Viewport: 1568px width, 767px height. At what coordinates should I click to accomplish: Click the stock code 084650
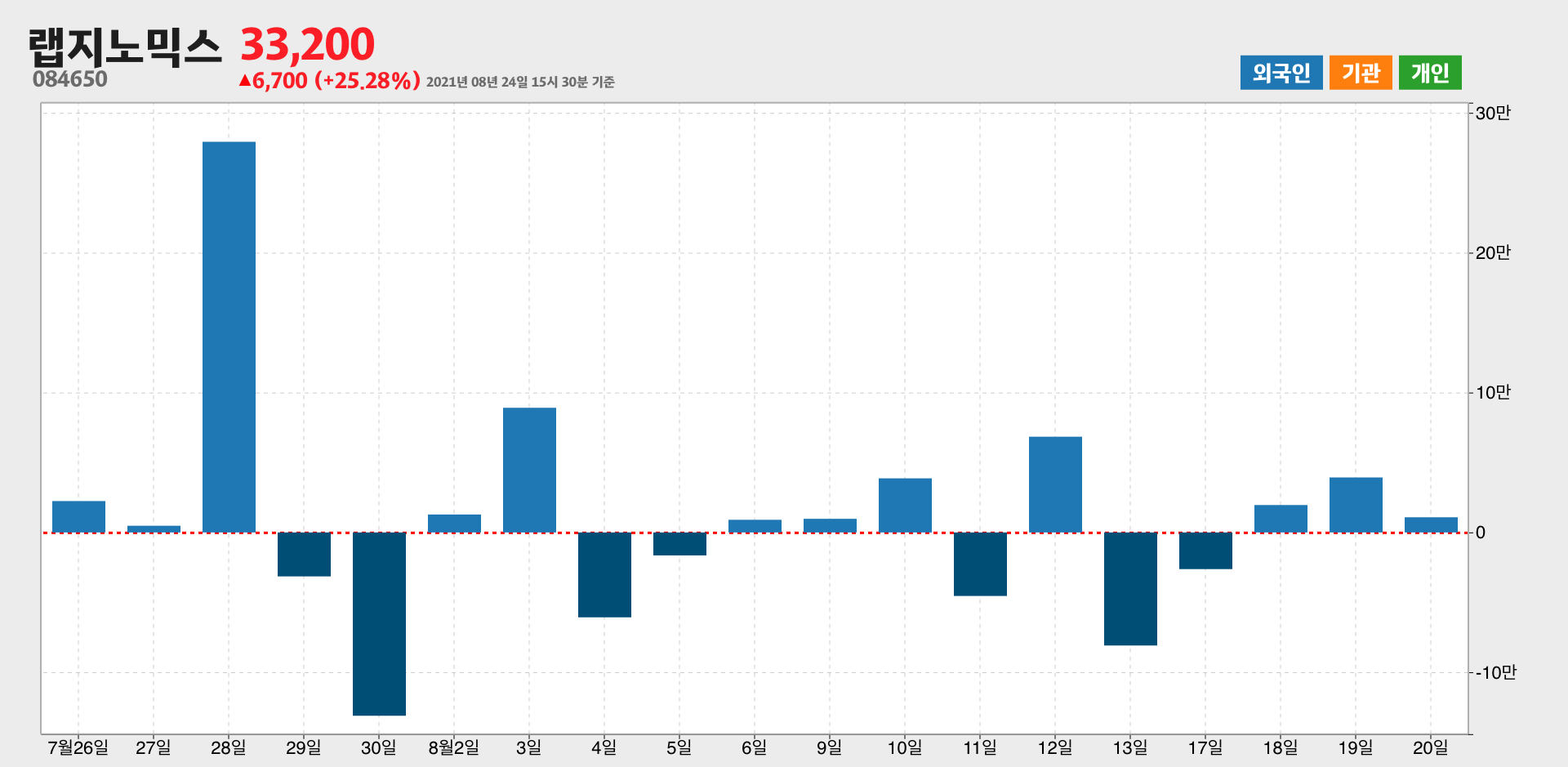coord(70,79)
